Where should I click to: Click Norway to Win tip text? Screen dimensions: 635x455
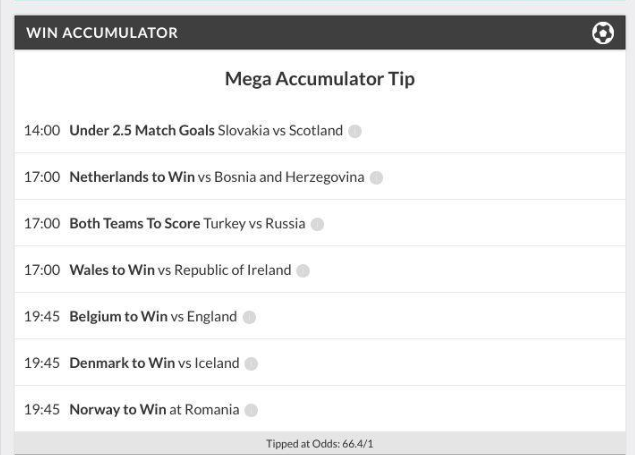[118, 410]
